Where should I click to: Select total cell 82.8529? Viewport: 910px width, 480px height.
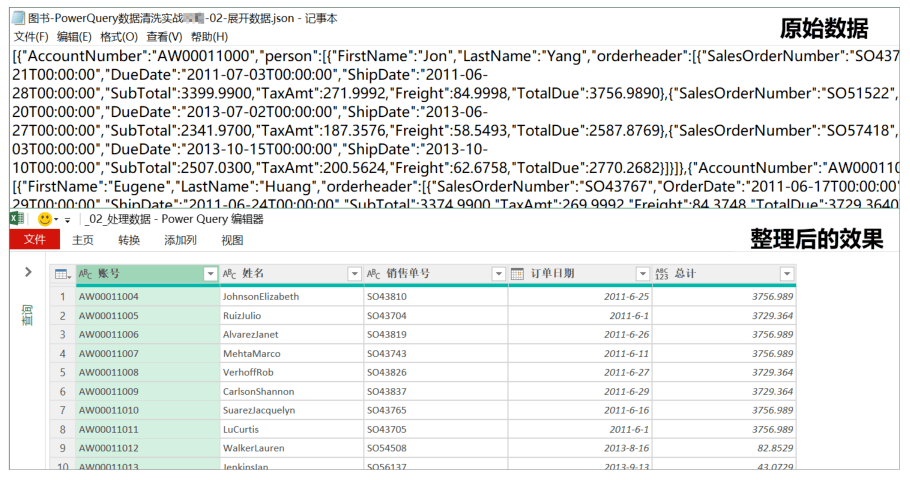tap(724, 448)
